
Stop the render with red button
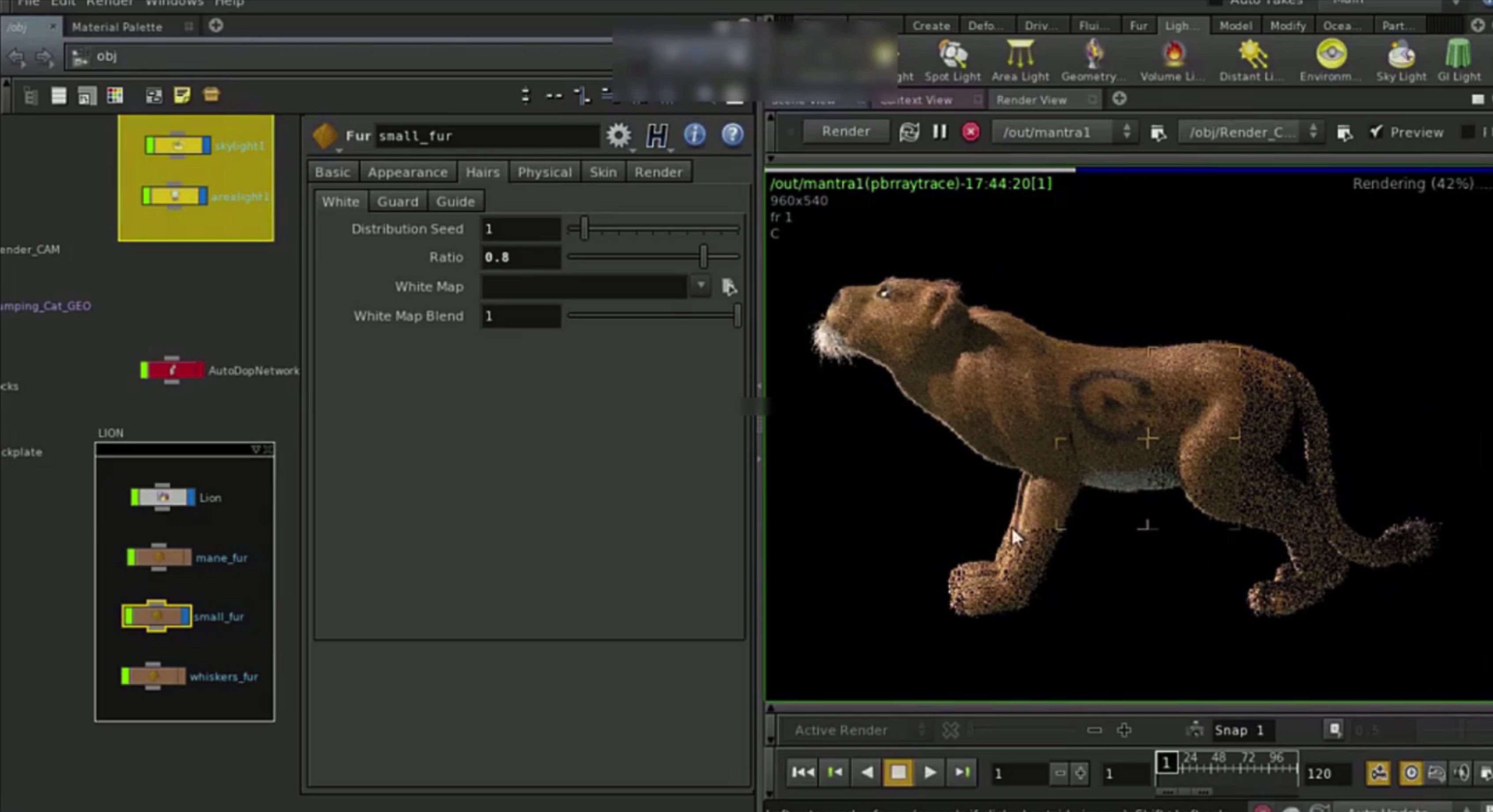(970, 132)
